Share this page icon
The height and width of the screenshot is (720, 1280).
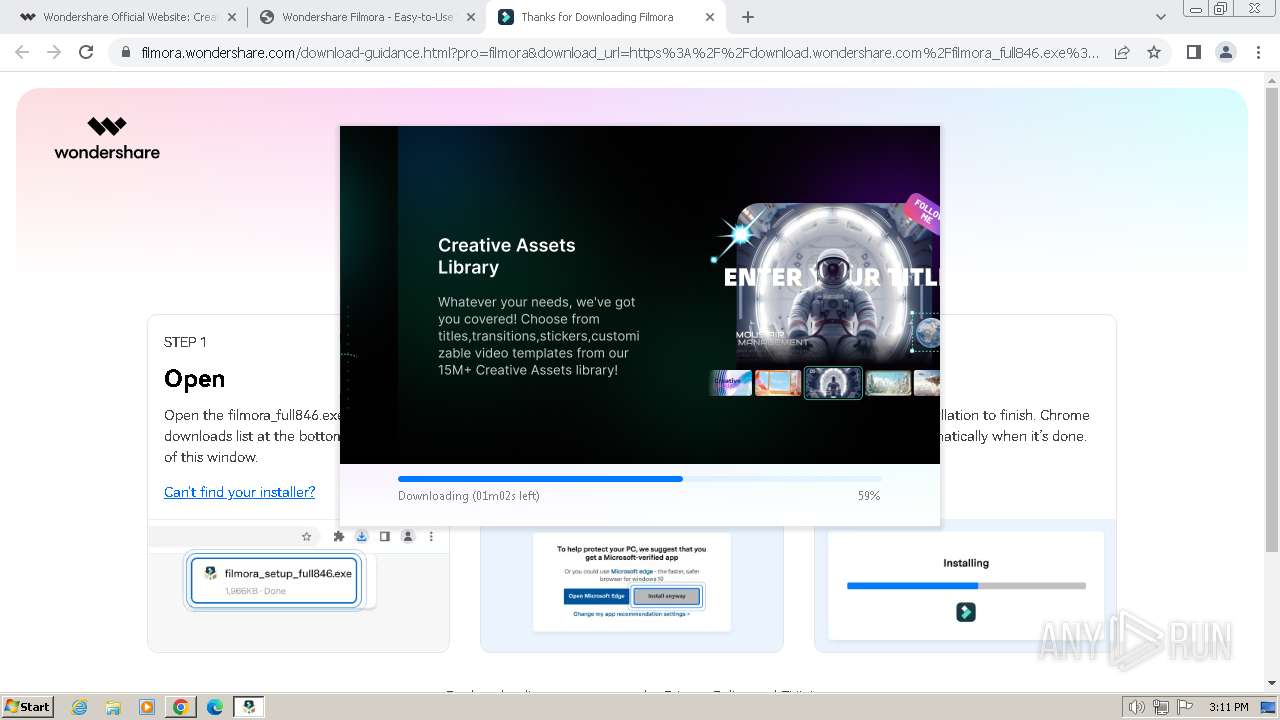(x=1122, y=52)
